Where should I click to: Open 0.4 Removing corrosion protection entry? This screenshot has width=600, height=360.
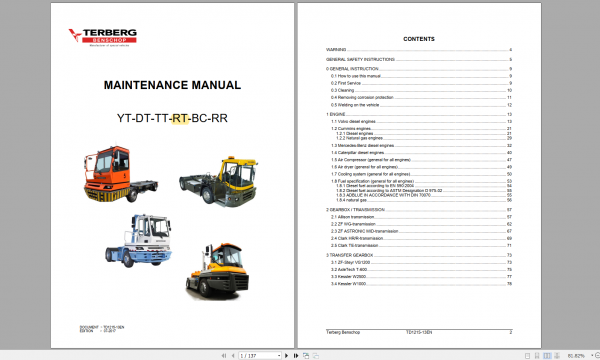(x=421, y=98)
